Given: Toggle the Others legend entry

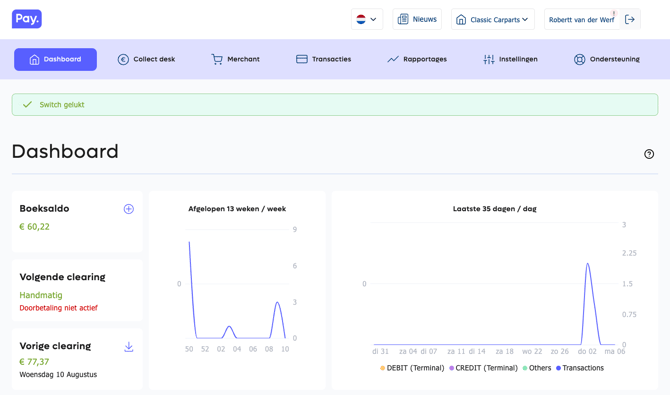Looking at the screenshot, I should point(537,368).
